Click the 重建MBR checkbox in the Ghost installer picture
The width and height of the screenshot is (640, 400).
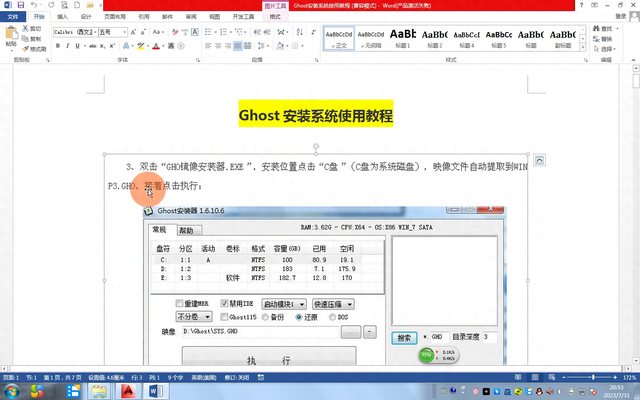pos(179,303)
